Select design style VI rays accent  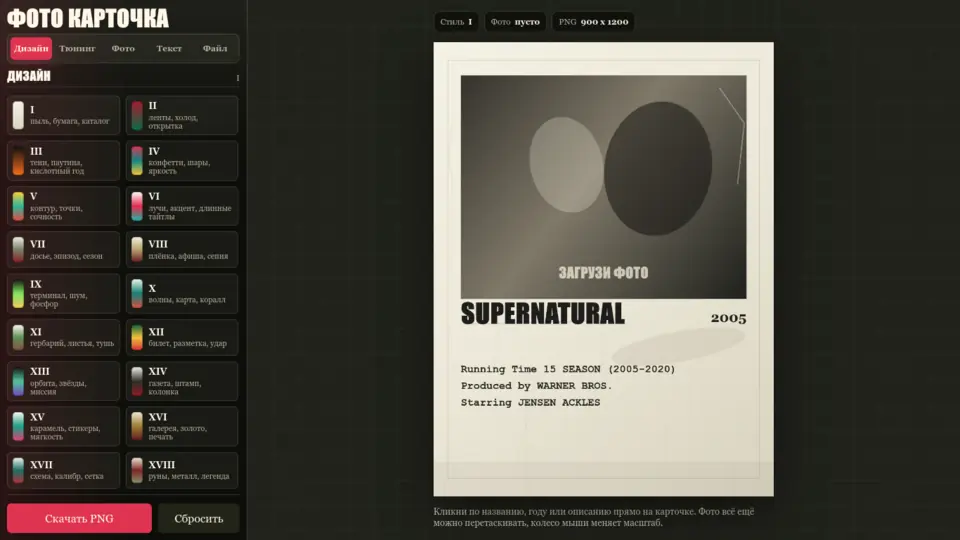[x=182, y=206]
